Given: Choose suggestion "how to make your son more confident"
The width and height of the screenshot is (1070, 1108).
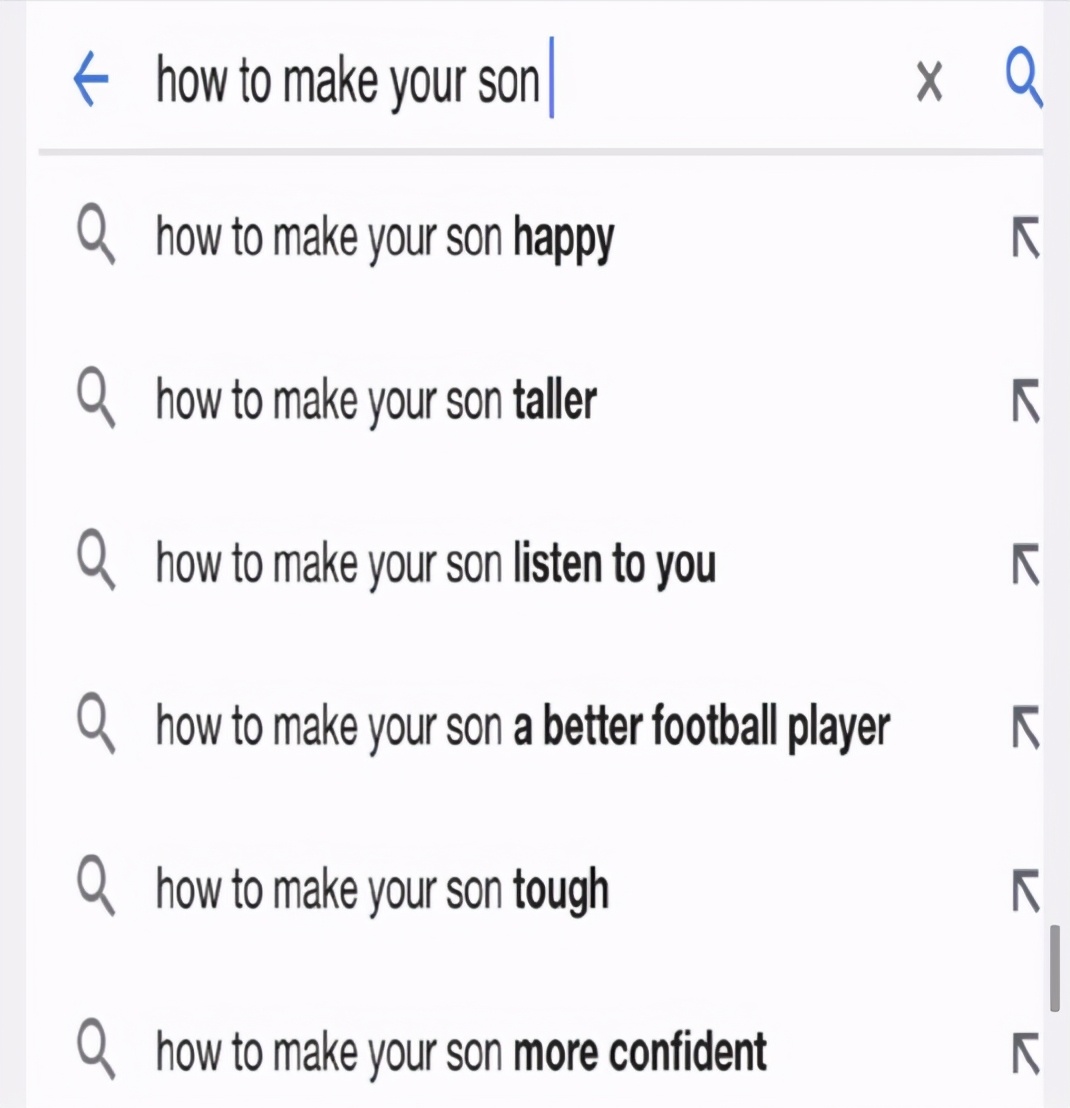Looking at the screenshot, I should tap(461, 1052).
